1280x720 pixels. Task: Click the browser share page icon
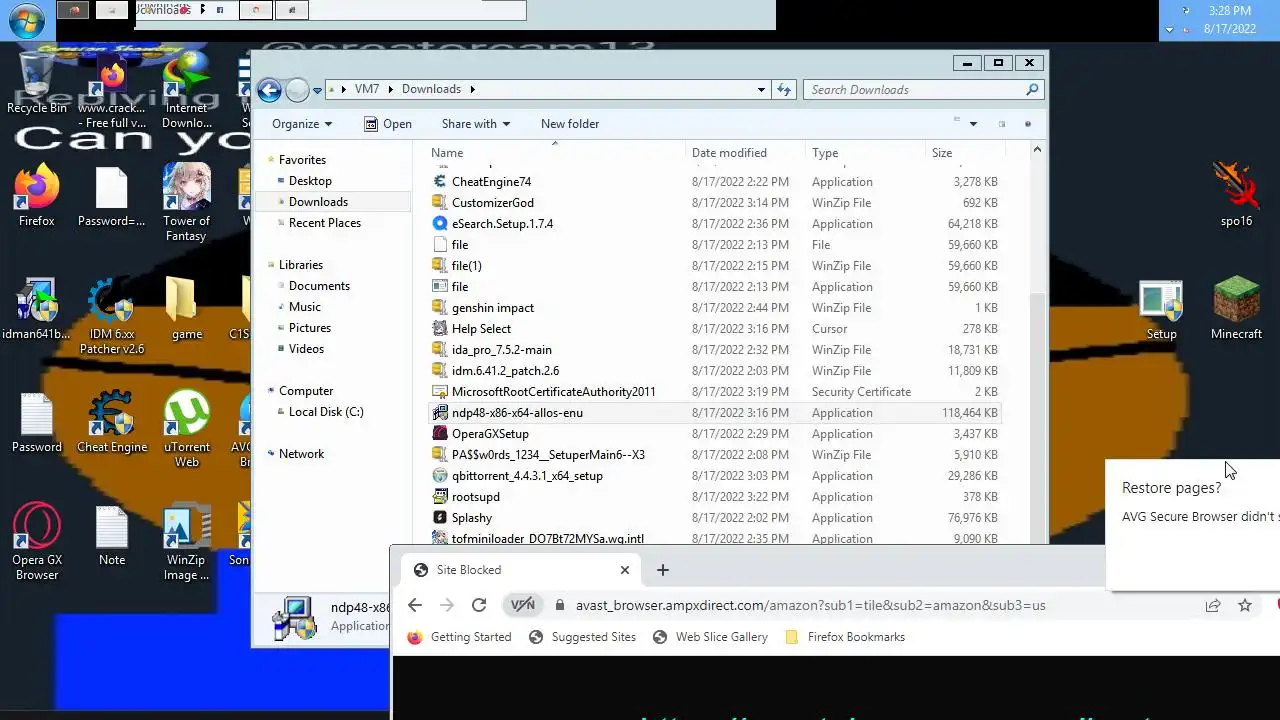tap(1213, 605)
